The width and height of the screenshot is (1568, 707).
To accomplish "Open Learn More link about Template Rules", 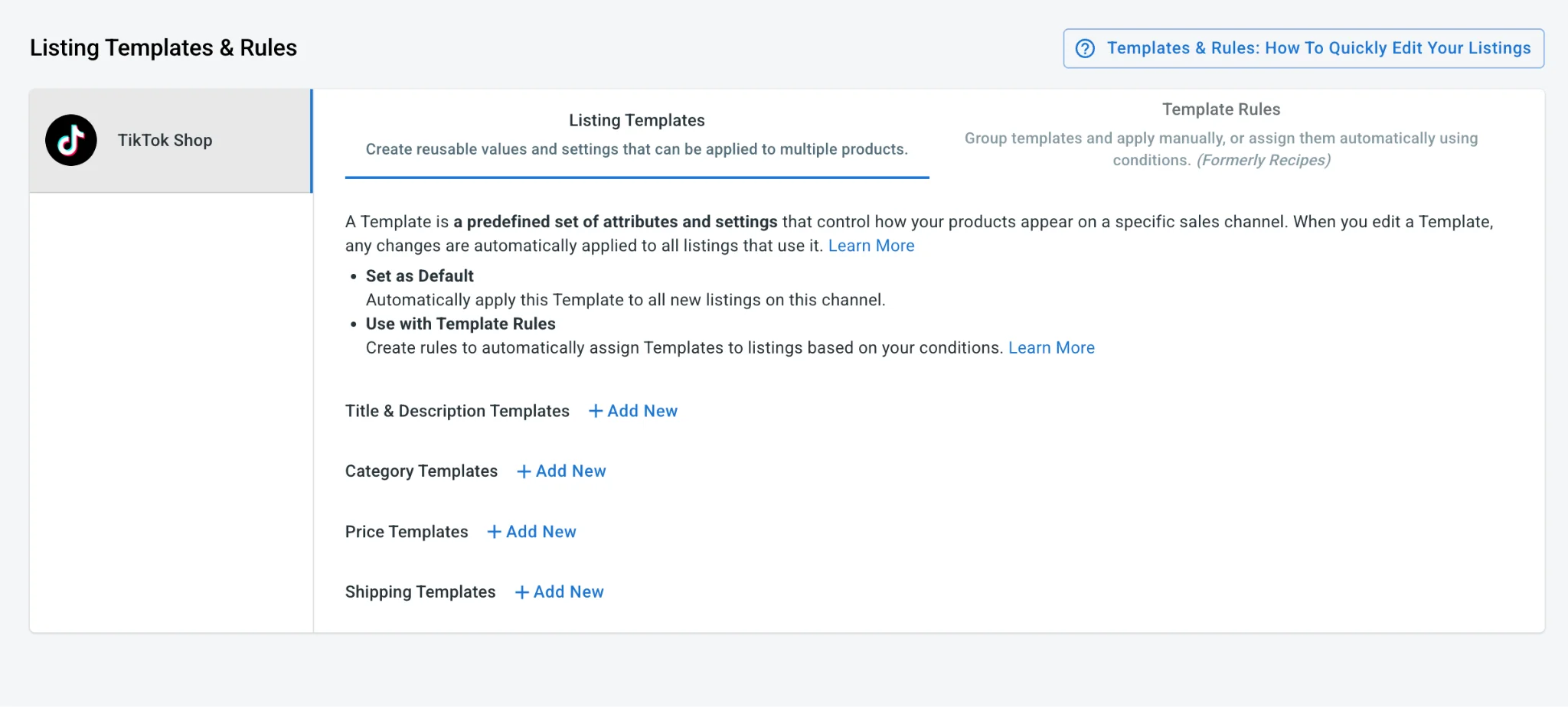I will pyautogui.click(x=1051, y=347).
